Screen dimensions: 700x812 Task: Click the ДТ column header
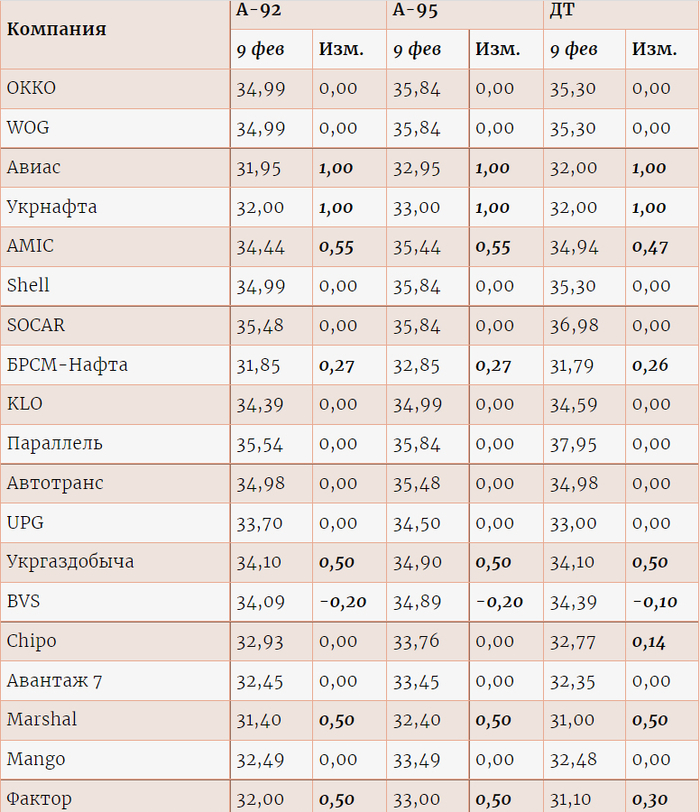562,10
